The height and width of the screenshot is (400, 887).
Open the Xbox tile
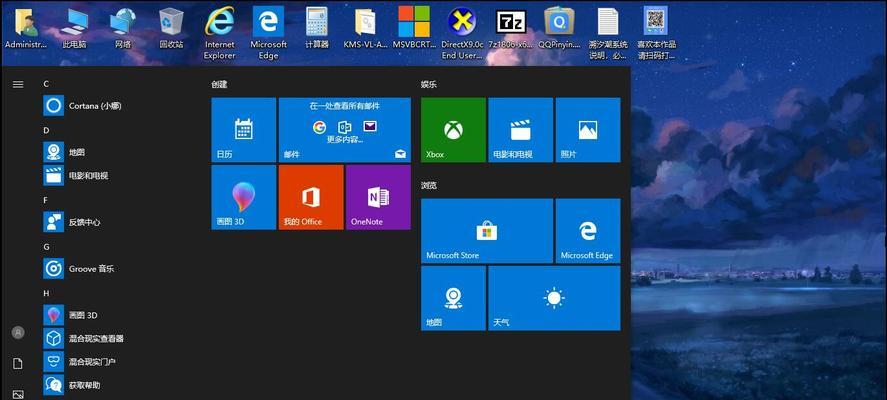tap(453, 130)
